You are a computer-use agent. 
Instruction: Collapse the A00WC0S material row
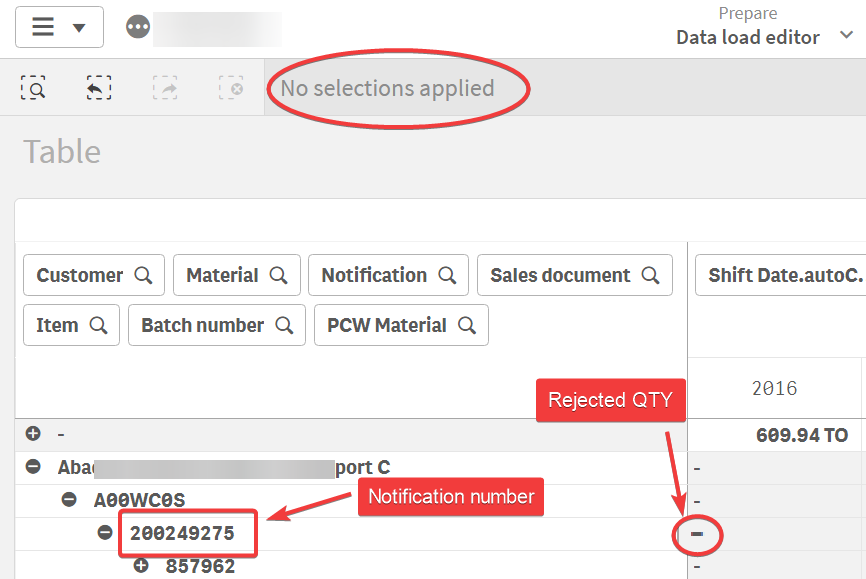69,499
